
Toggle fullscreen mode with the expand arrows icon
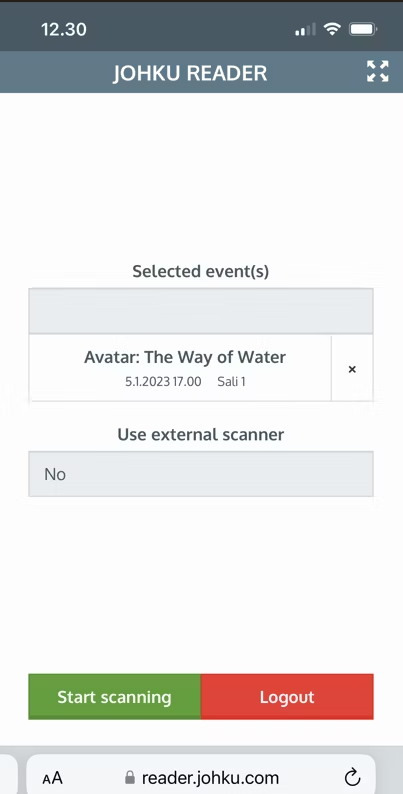(377, 71)
